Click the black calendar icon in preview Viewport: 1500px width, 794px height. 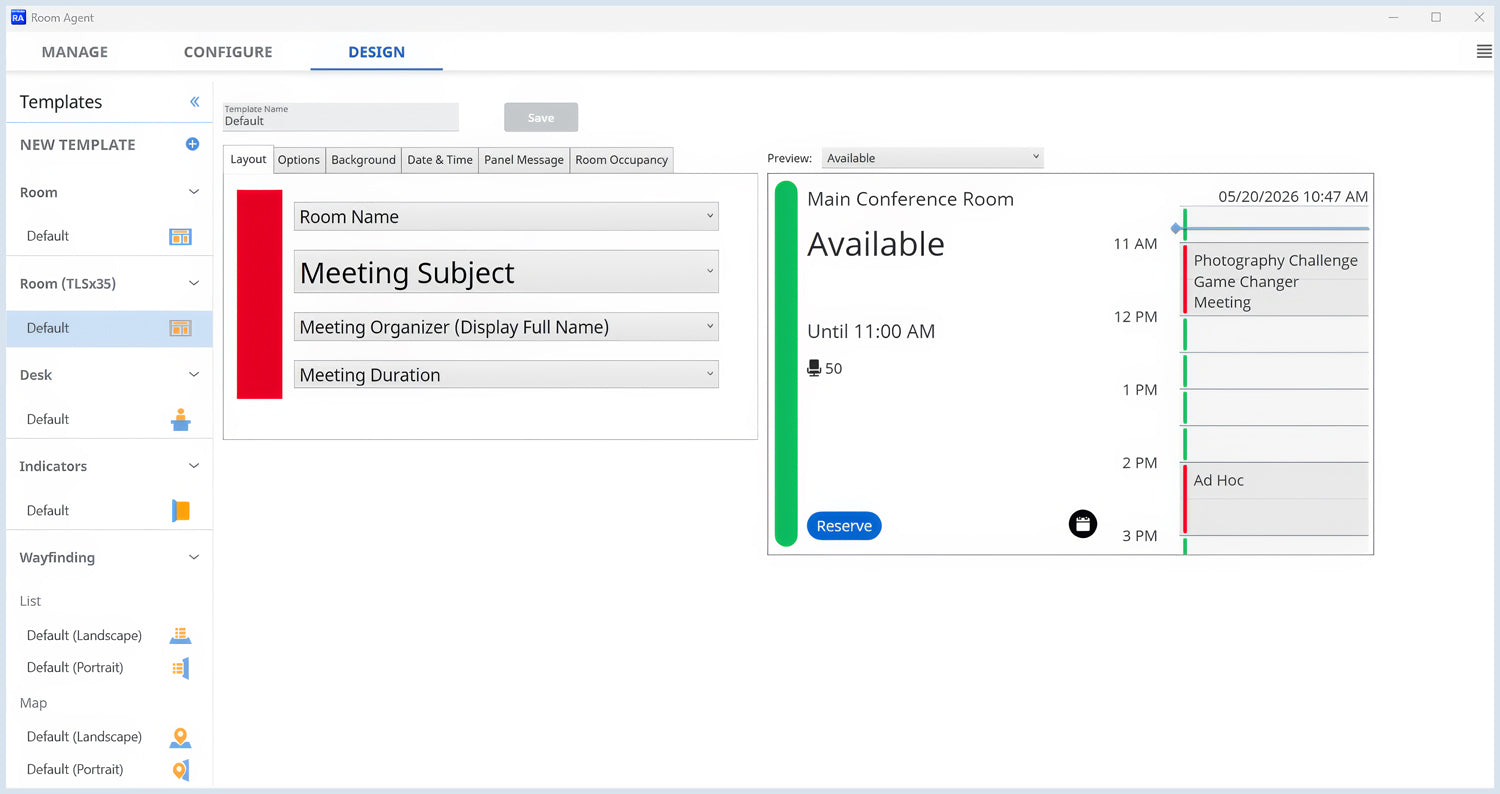tap(1083, 523)
